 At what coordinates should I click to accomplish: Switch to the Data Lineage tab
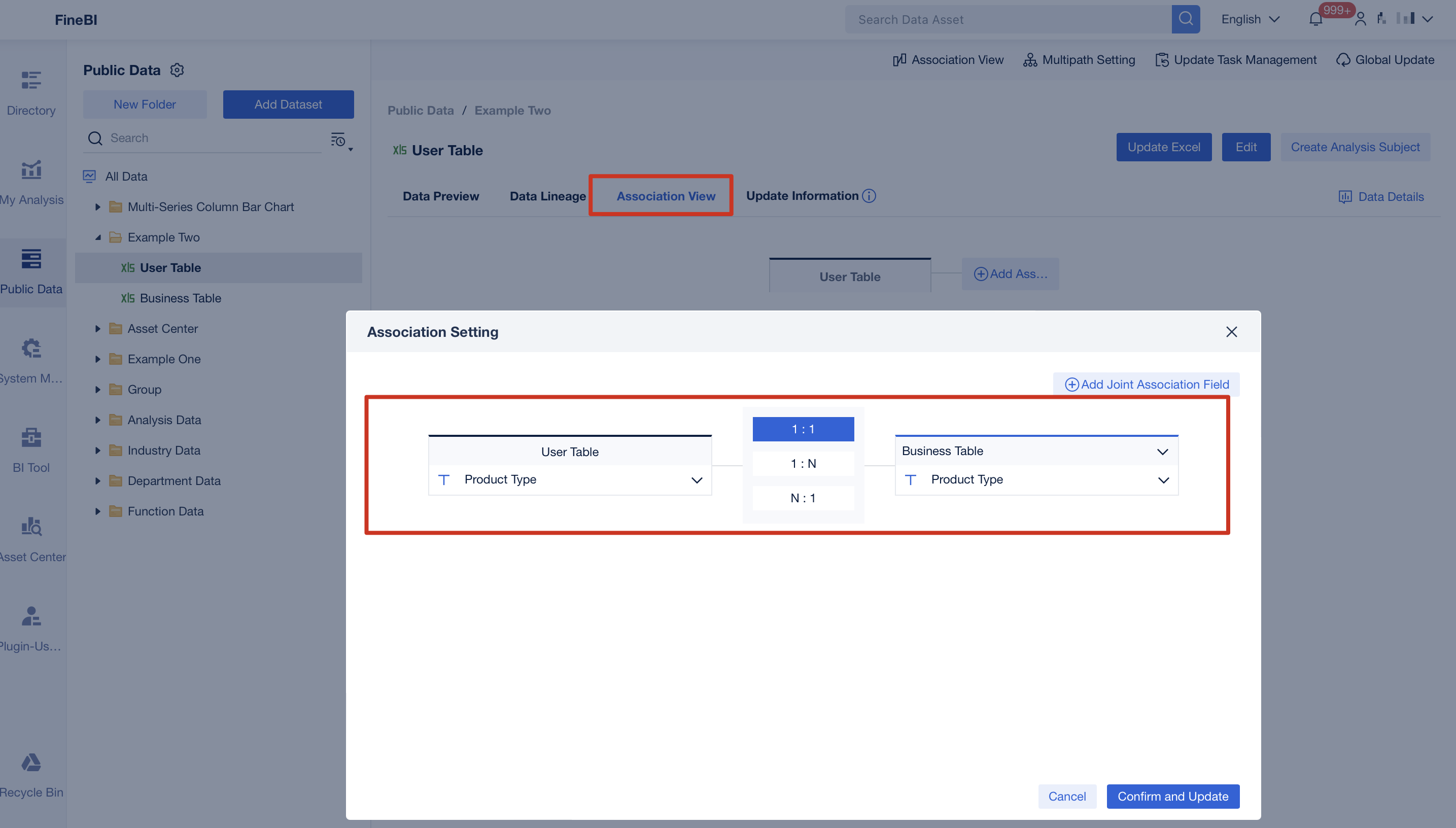pos(547,196)
